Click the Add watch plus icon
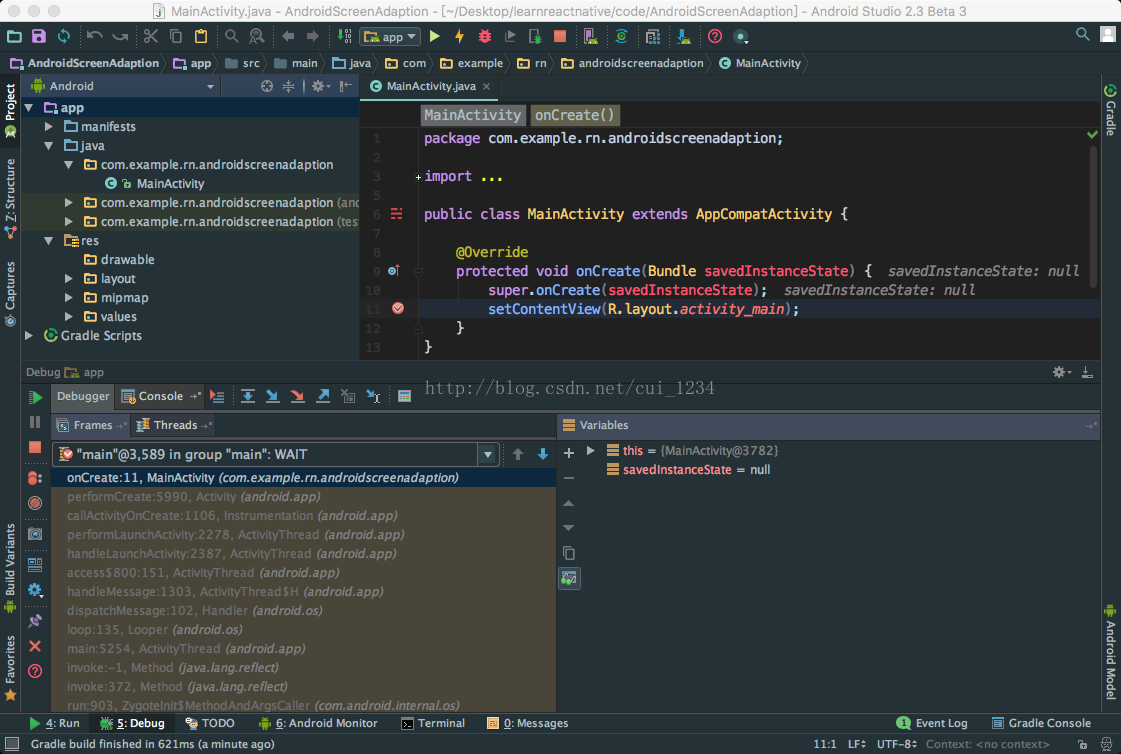The image size is (1121, 754). [569, 453]
